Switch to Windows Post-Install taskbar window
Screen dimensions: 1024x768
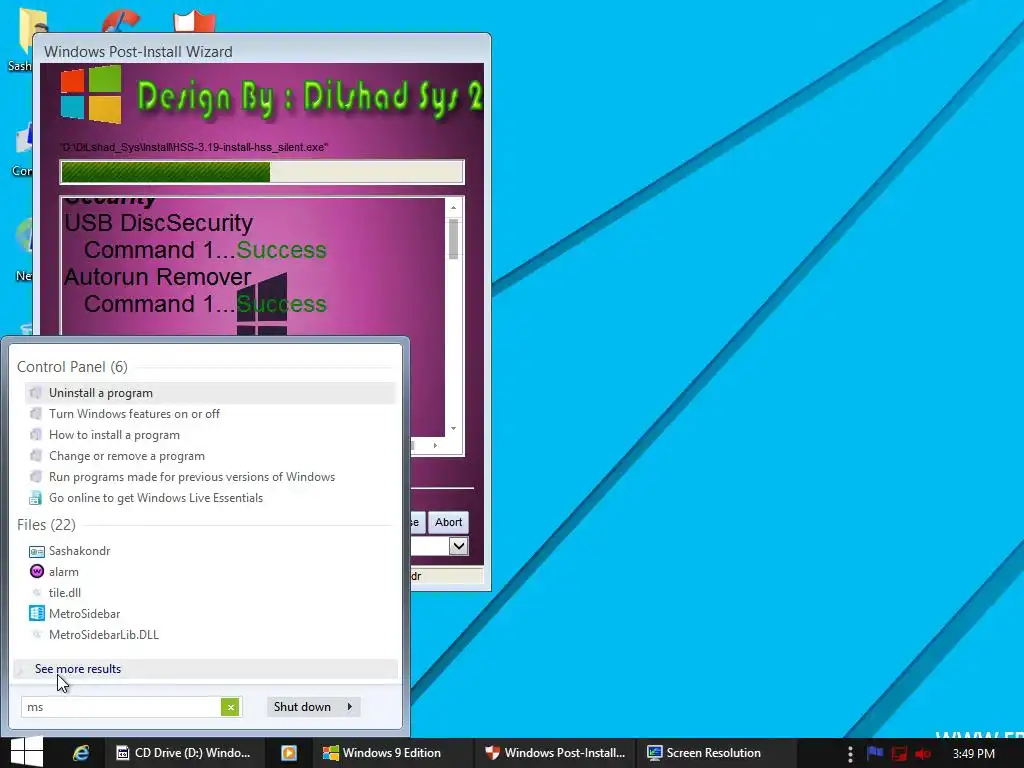556,753
